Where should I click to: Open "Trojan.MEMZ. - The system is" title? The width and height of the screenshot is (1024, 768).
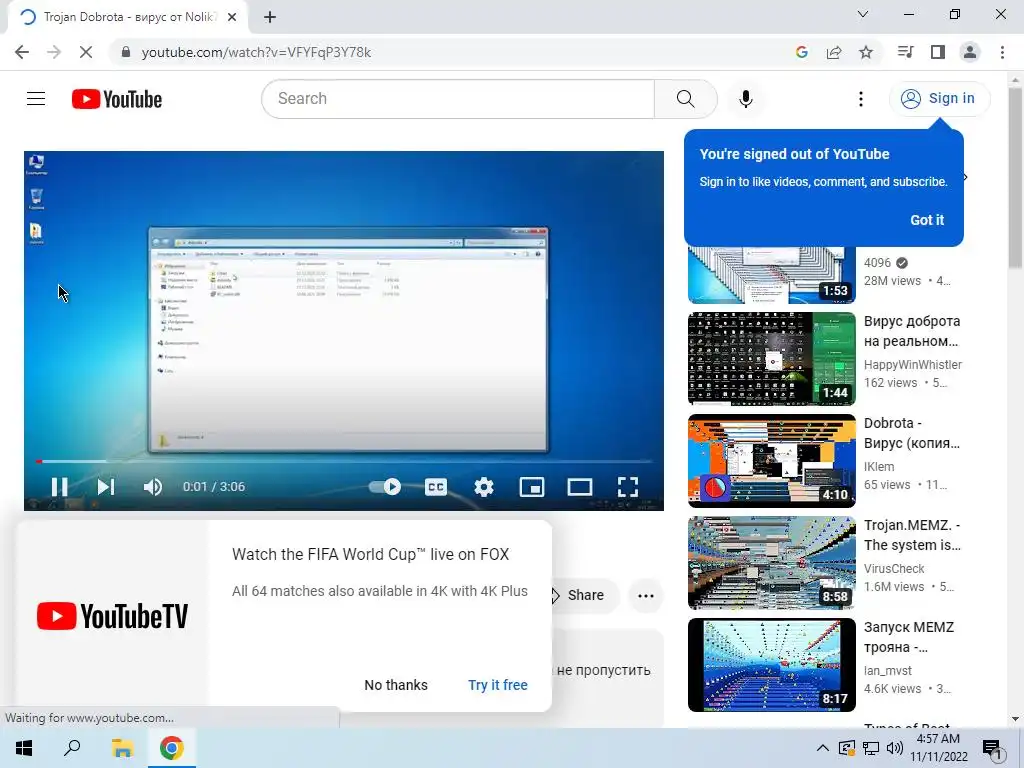912,535
